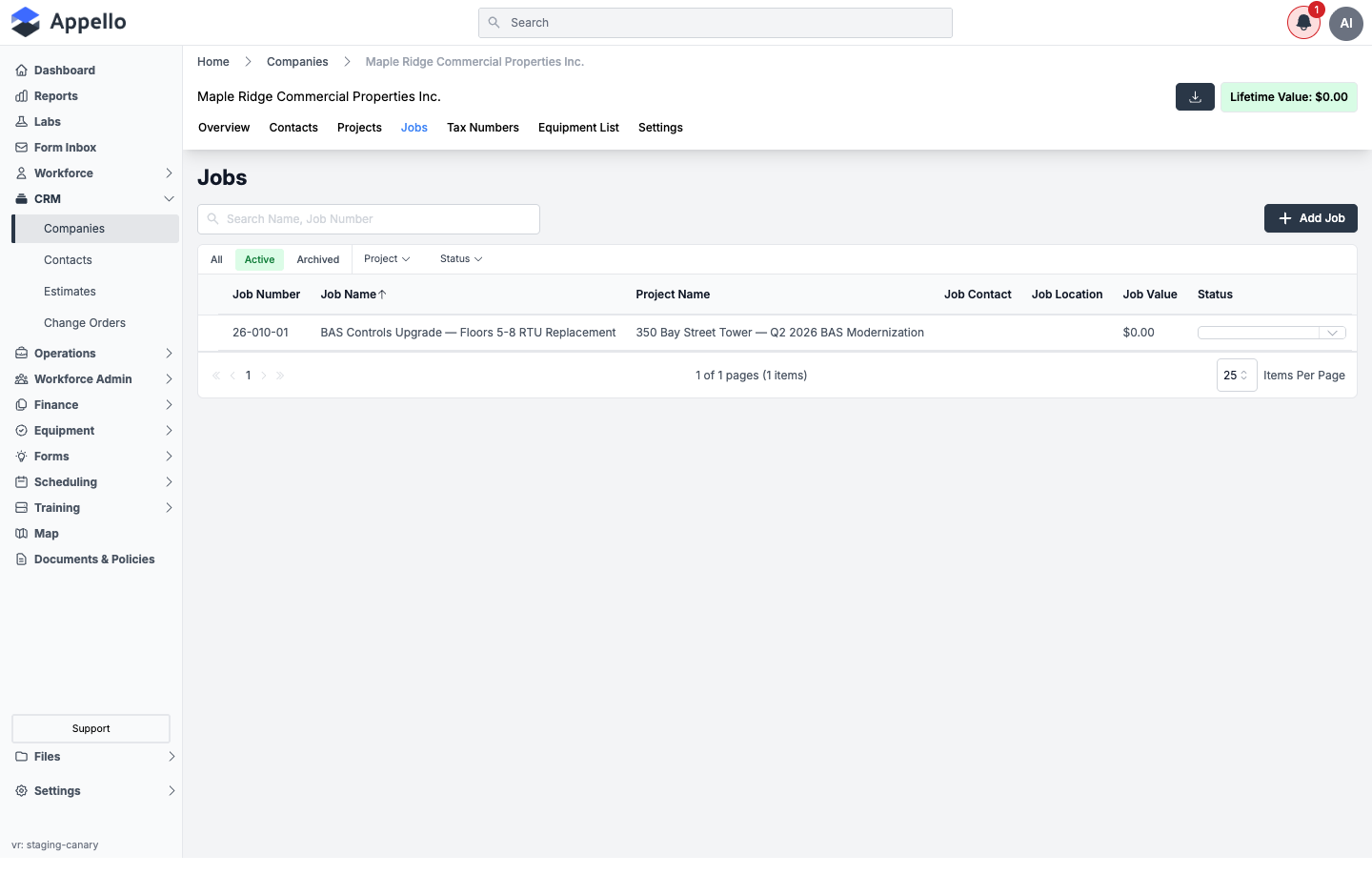The image size is (1372, 875).
Task: Click the Workforce person icon
Action: (x=21, y=173)
